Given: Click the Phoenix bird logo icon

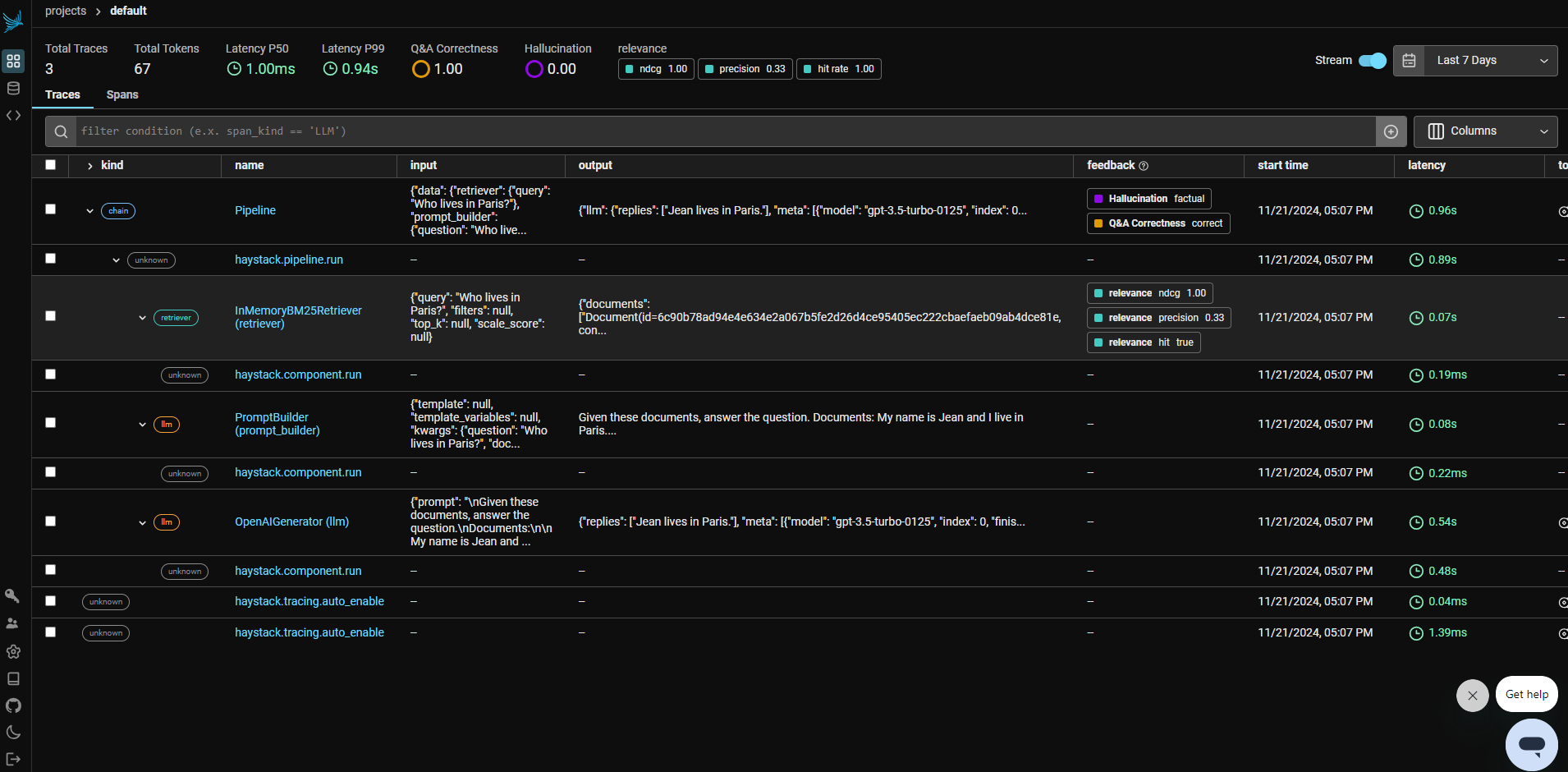Looking at the screenshot, I should click(13, 21).
